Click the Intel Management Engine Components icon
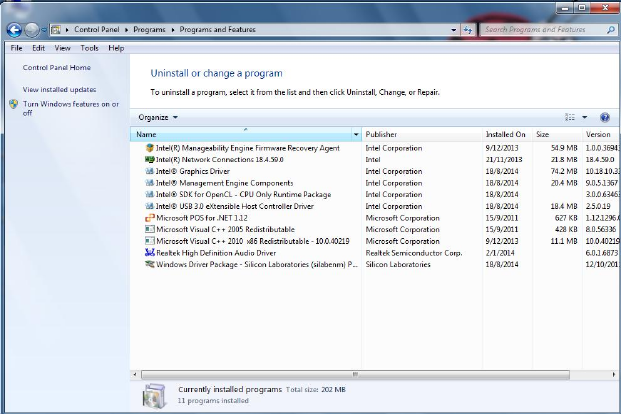Viewport: 621px width, 414px height. [150, 183]
